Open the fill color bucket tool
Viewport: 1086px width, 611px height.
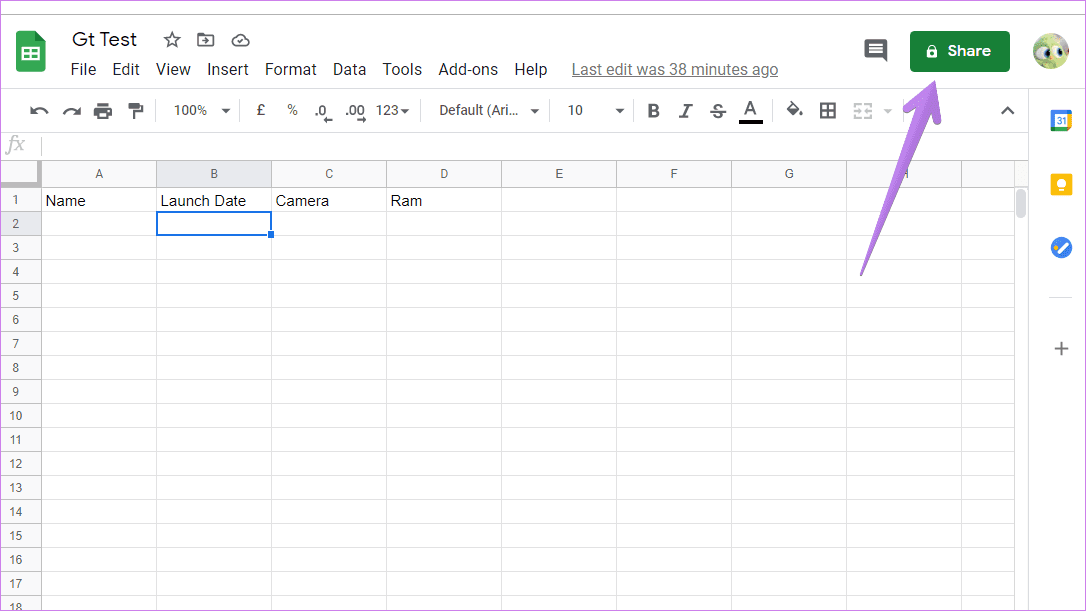click(x=794, y=110)
